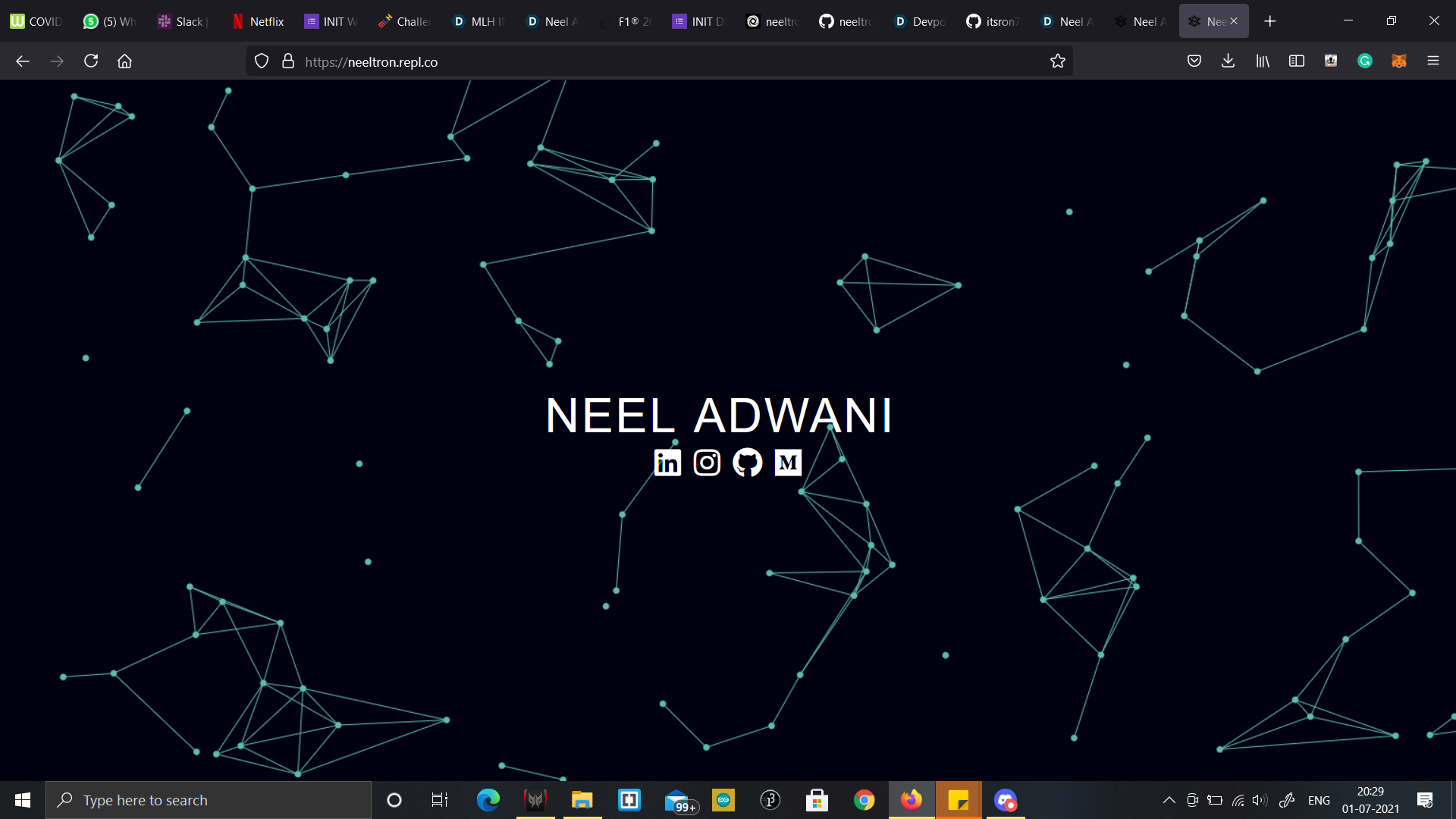
Task: Open the volume control in tray
Action: point(1259,800)
